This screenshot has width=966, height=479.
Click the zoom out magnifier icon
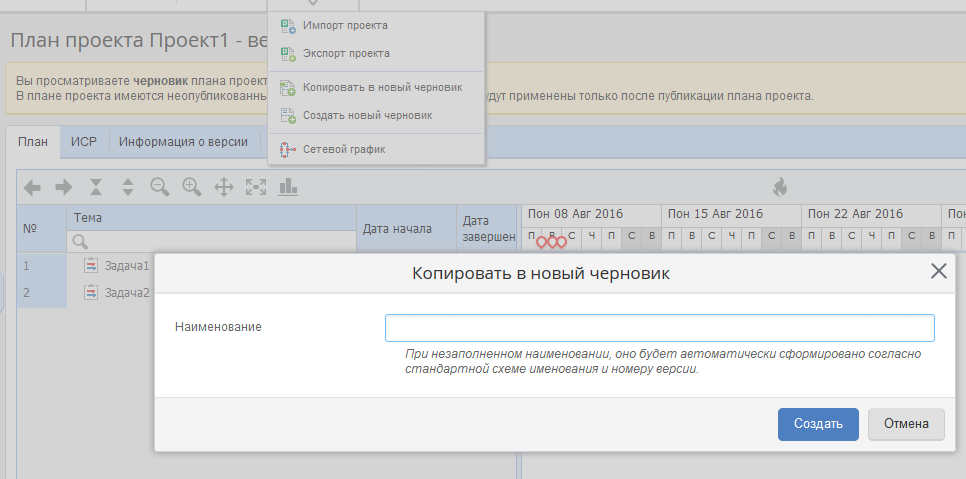click(x=159, y=186)
